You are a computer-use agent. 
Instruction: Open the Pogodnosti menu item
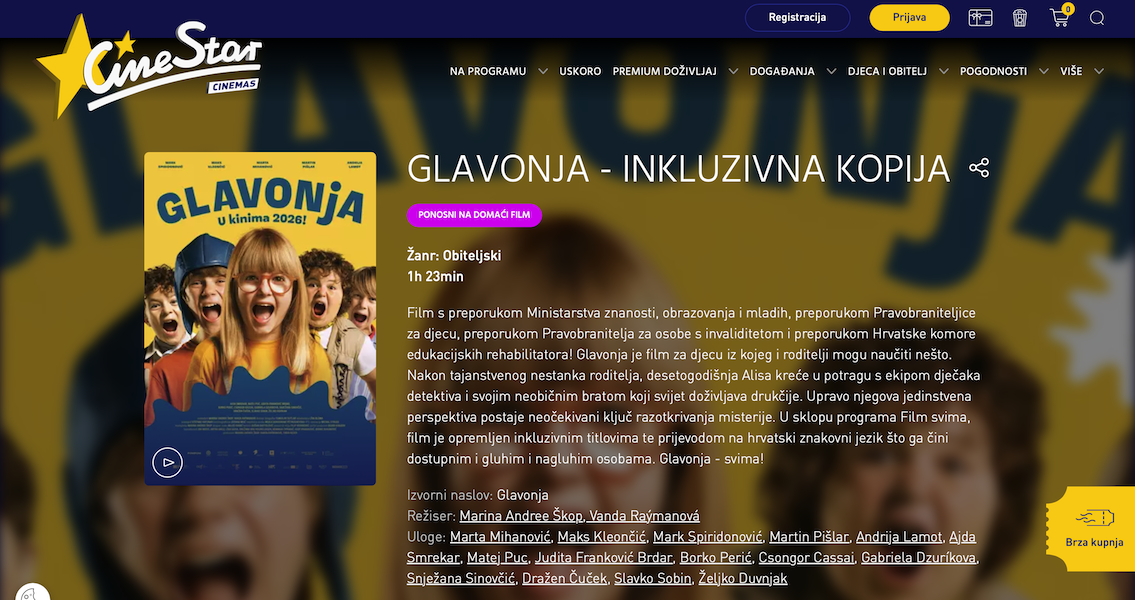coord(993,71)
